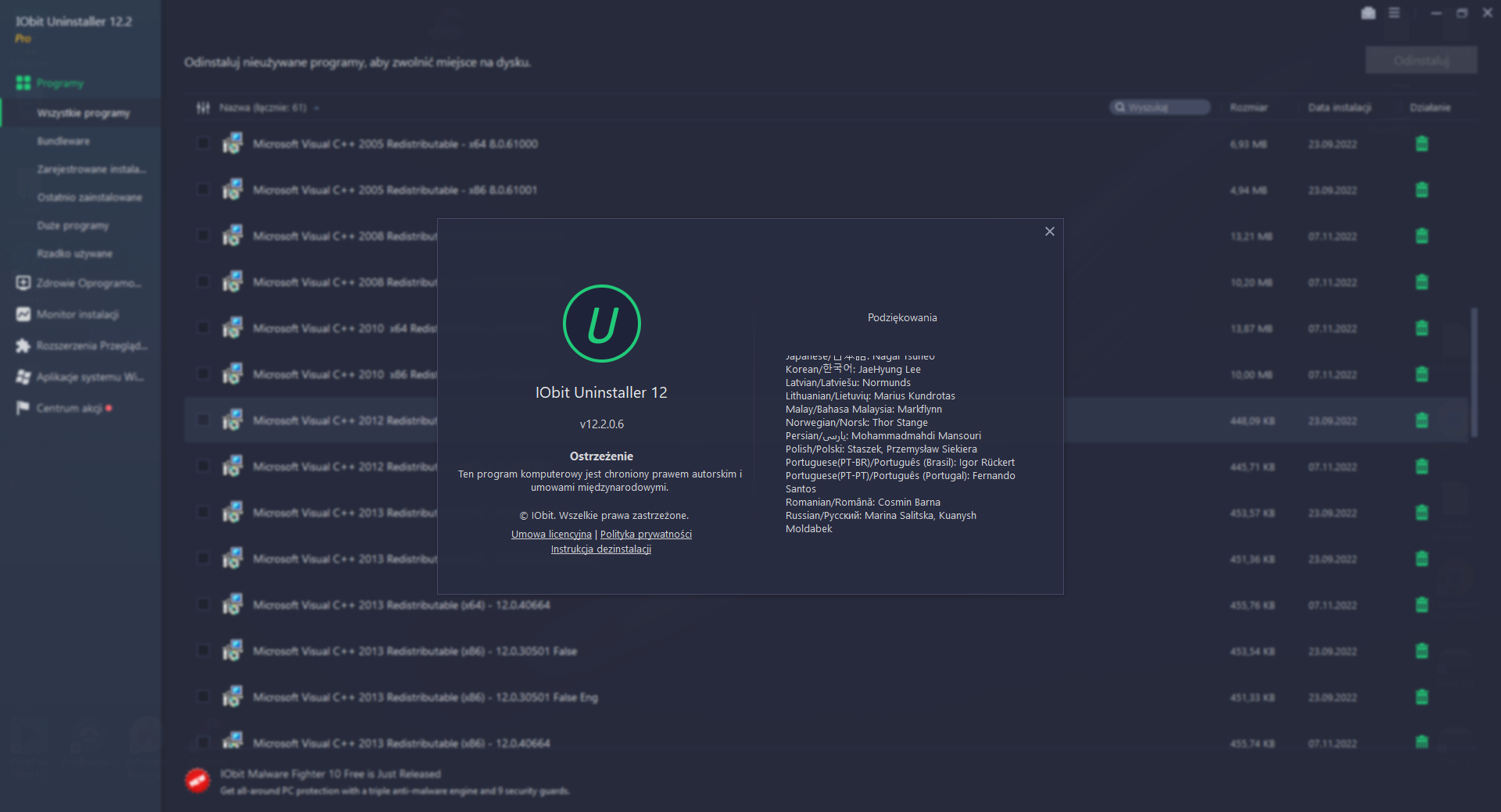The width and height of the screenshot is (1501, 812).
Task: Click the Romanian/Română credit line
Action: click(863, 503)
